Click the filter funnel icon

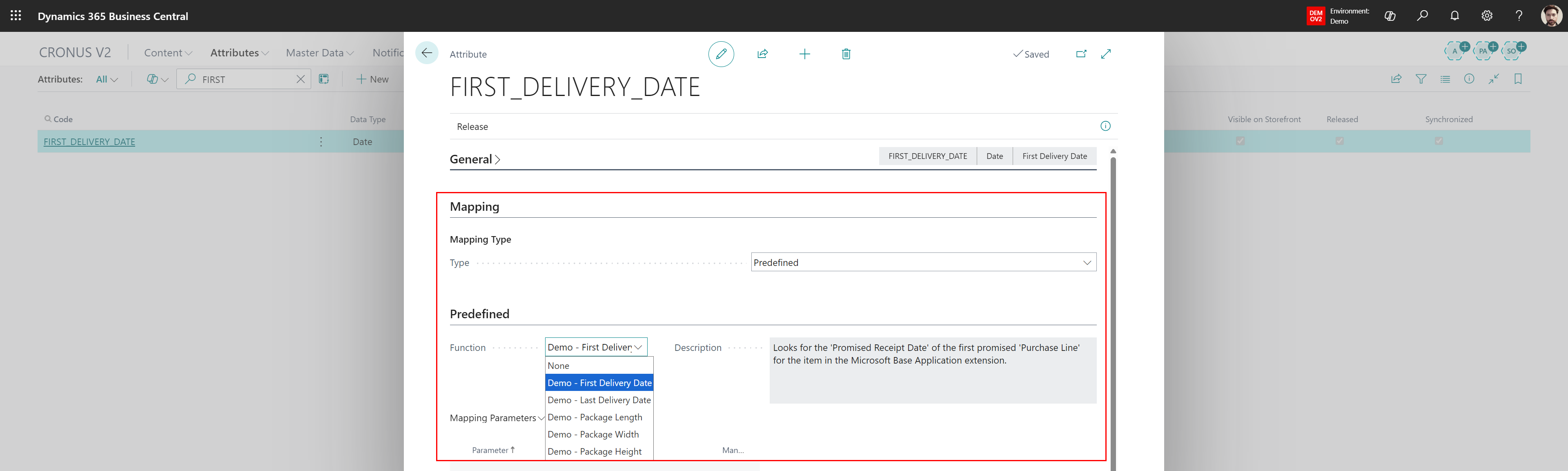(x=1421, y=79)
